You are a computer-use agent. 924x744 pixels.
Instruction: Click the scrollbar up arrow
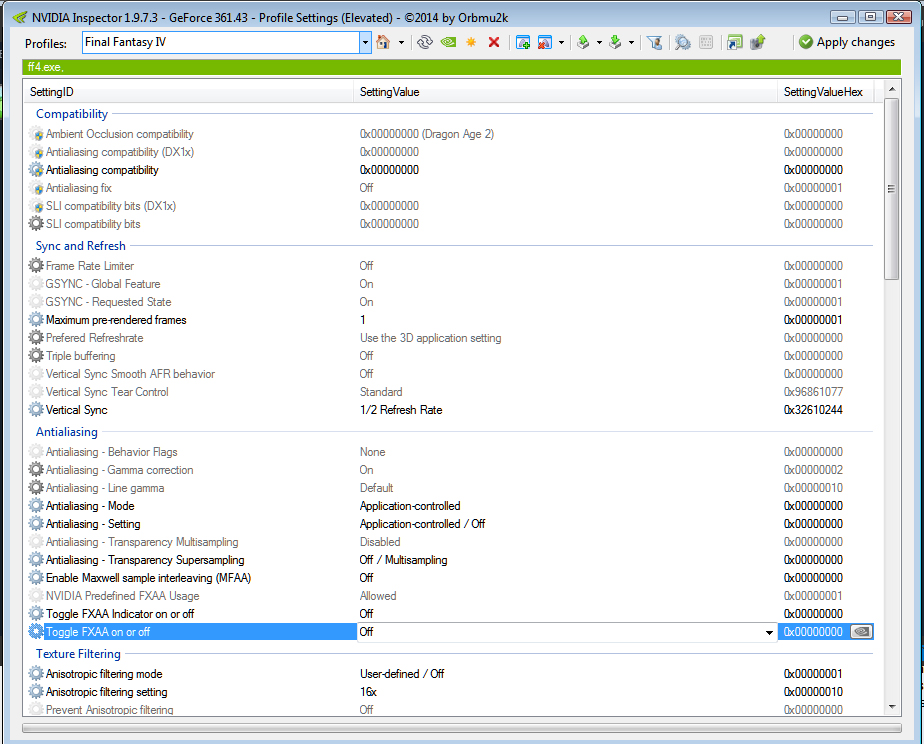coord(891,89)
